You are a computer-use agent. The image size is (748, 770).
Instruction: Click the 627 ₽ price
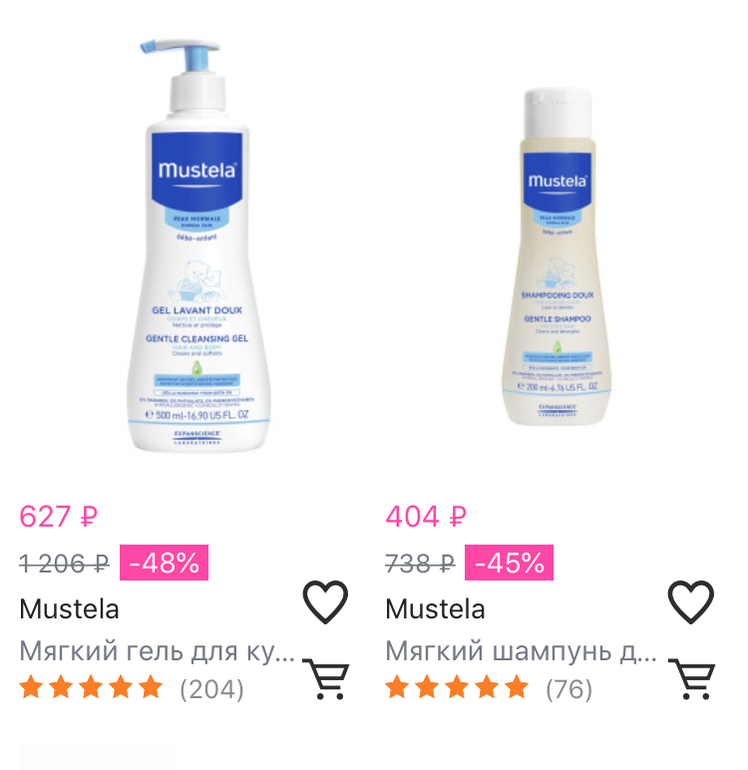pyautogui.click(x=58, y=517)
